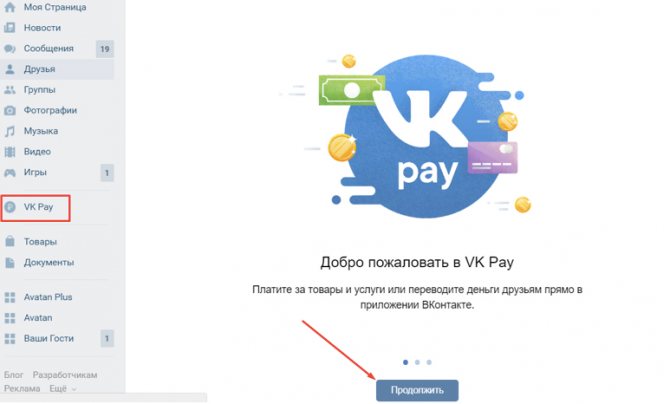This screenshot has width=670, height=404.
Task: Expand the Ещё dropdown in footer
Action: (x=62, y=389)
